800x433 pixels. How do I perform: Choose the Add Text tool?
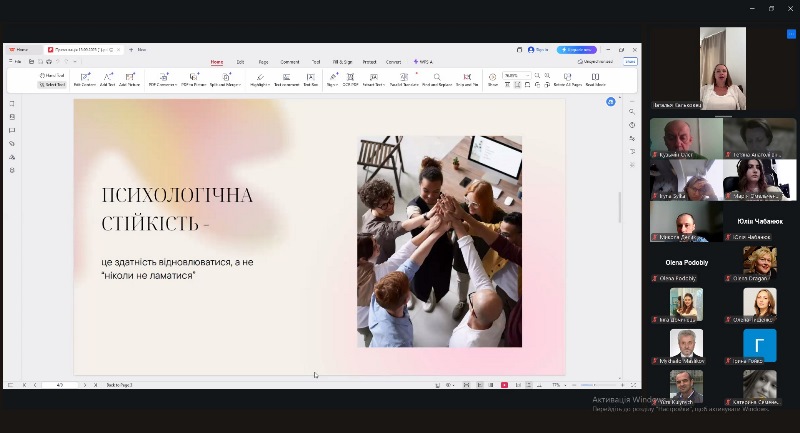[x=107, y=79]
